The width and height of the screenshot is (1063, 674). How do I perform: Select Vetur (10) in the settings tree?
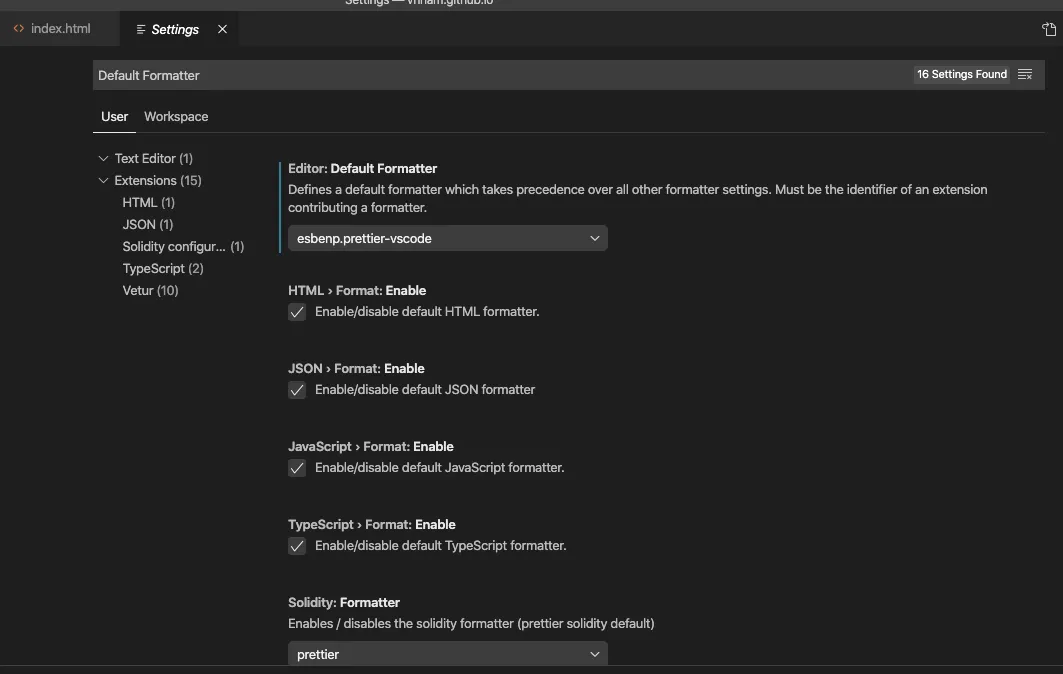pos(150,291)
